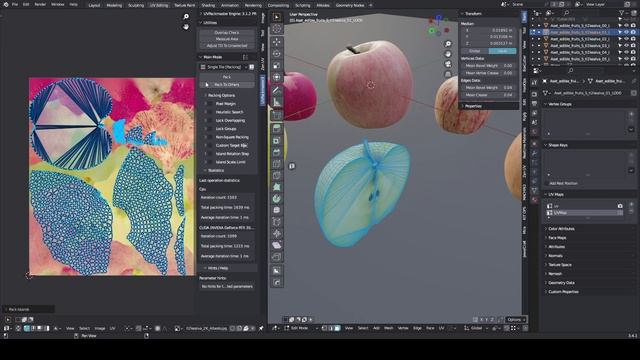Select the Inset Faces tool

(277, 140)
